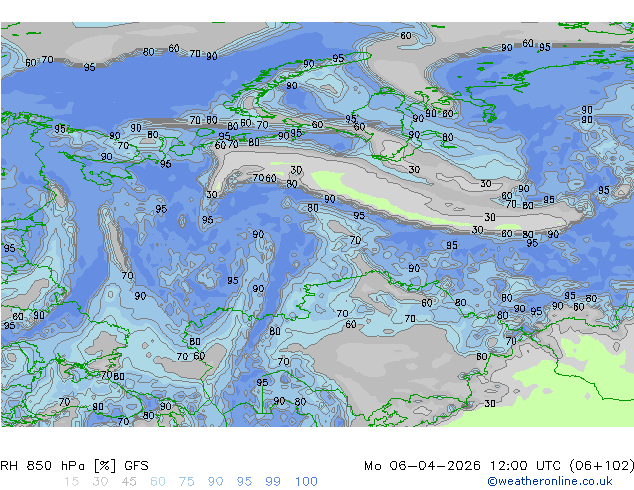Click the 'Mo 06-04-2026 12:00 UTC' timestamp
This screenshot has height=490, width=634.
point(464,466)
